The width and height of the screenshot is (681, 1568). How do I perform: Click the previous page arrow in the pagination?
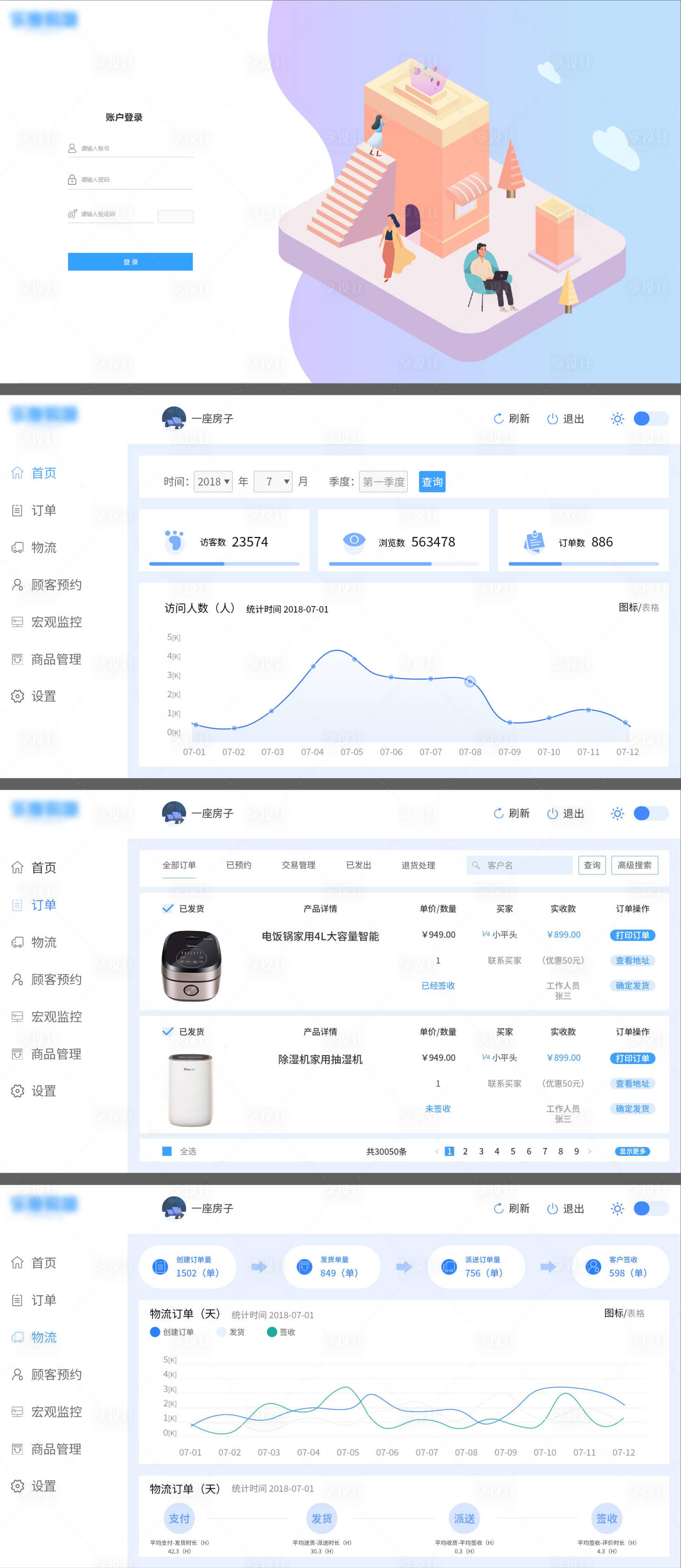pyautogui.click(x=436, y=1151)
